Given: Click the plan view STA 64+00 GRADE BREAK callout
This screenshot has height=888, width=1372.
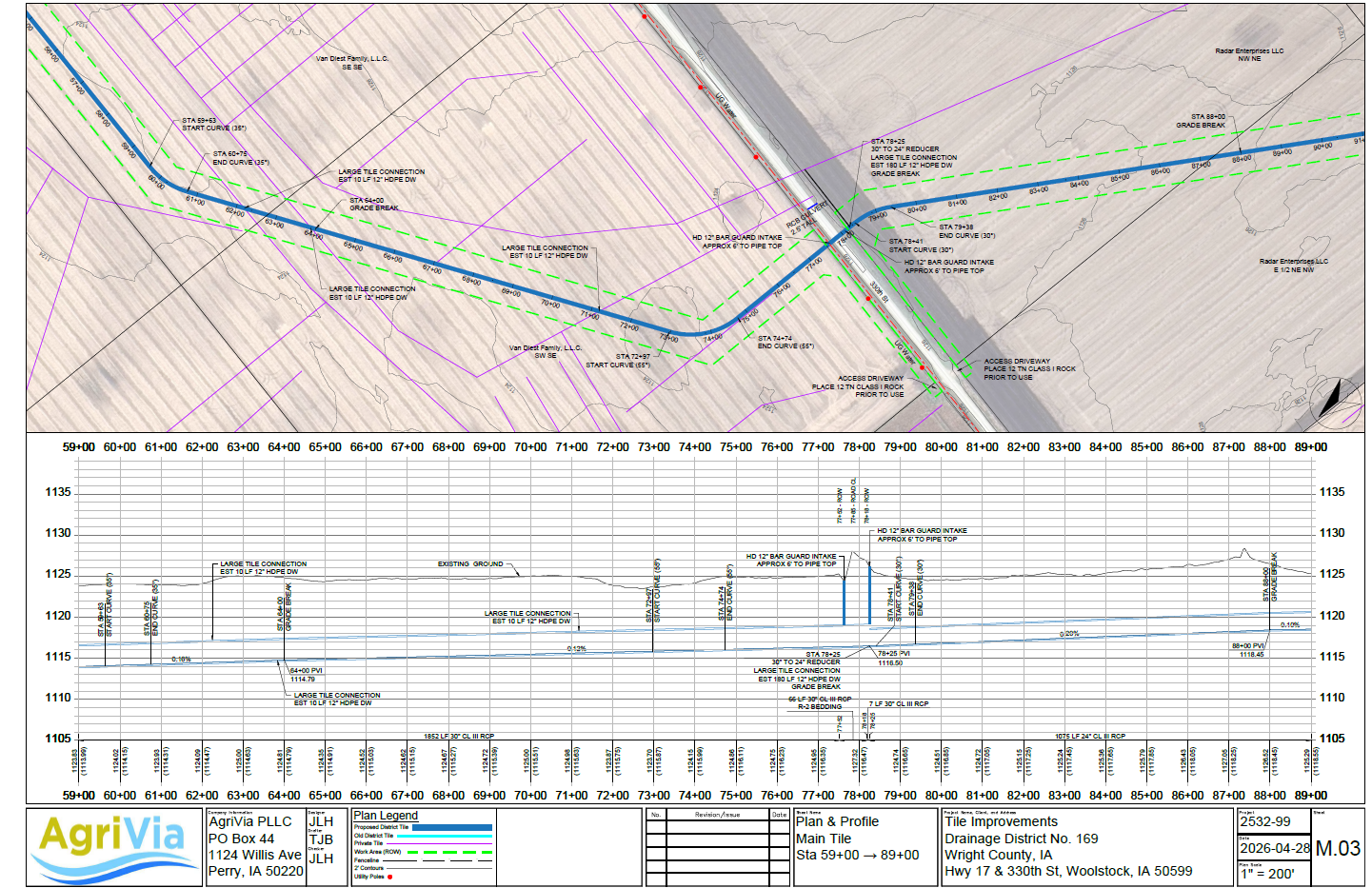Looking at the screenshot, I should 373,205.
